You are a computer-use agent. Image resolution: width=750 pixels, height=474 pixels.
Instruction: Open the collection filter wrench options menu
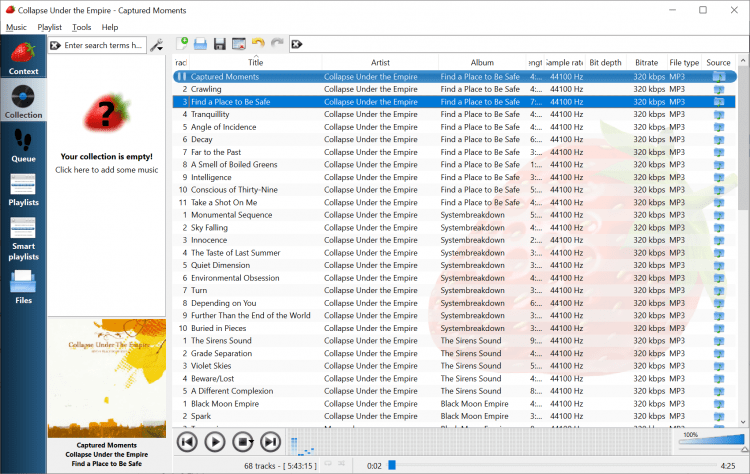point(156,45)
